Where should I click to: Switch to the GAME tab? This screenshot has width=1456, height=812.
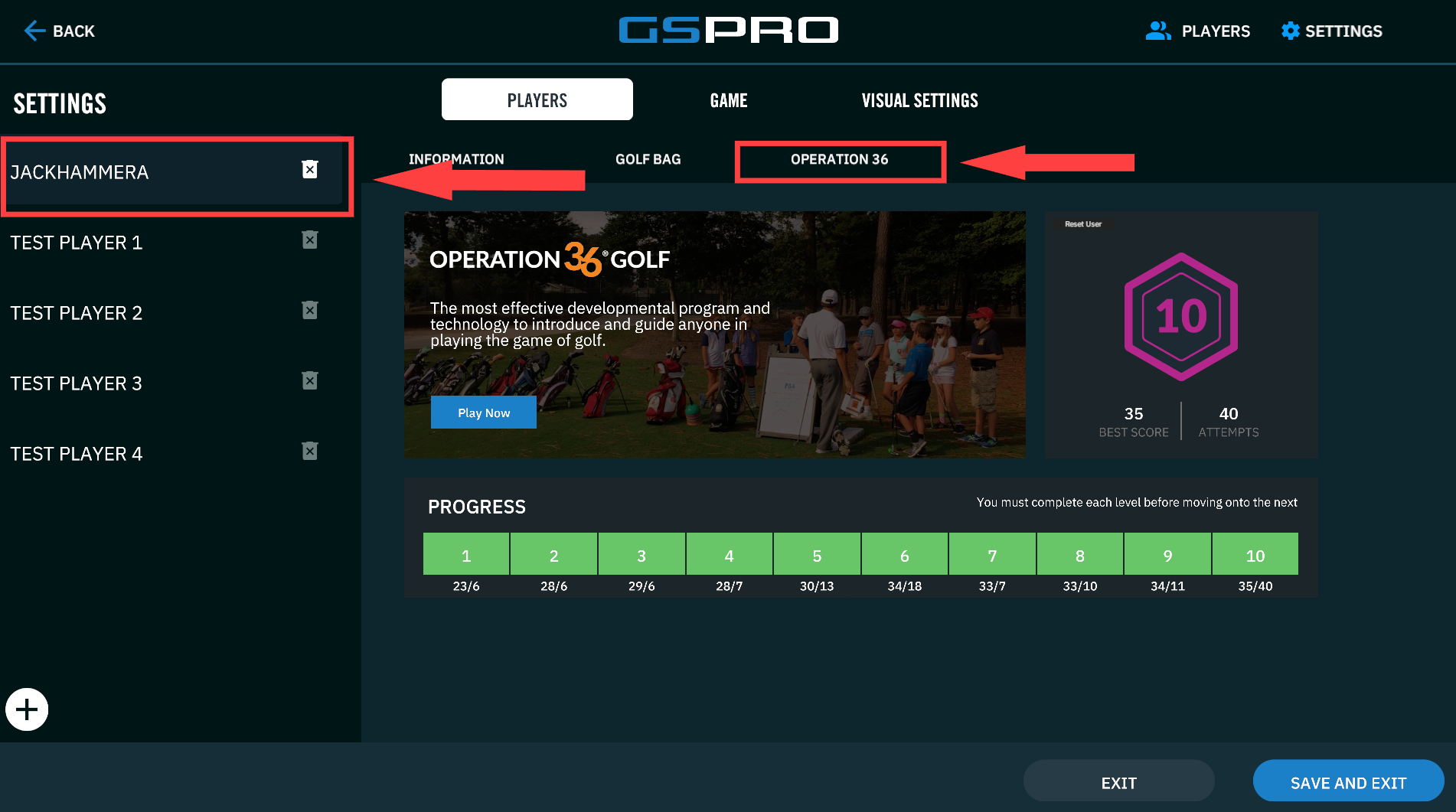(x=728, y=100)
